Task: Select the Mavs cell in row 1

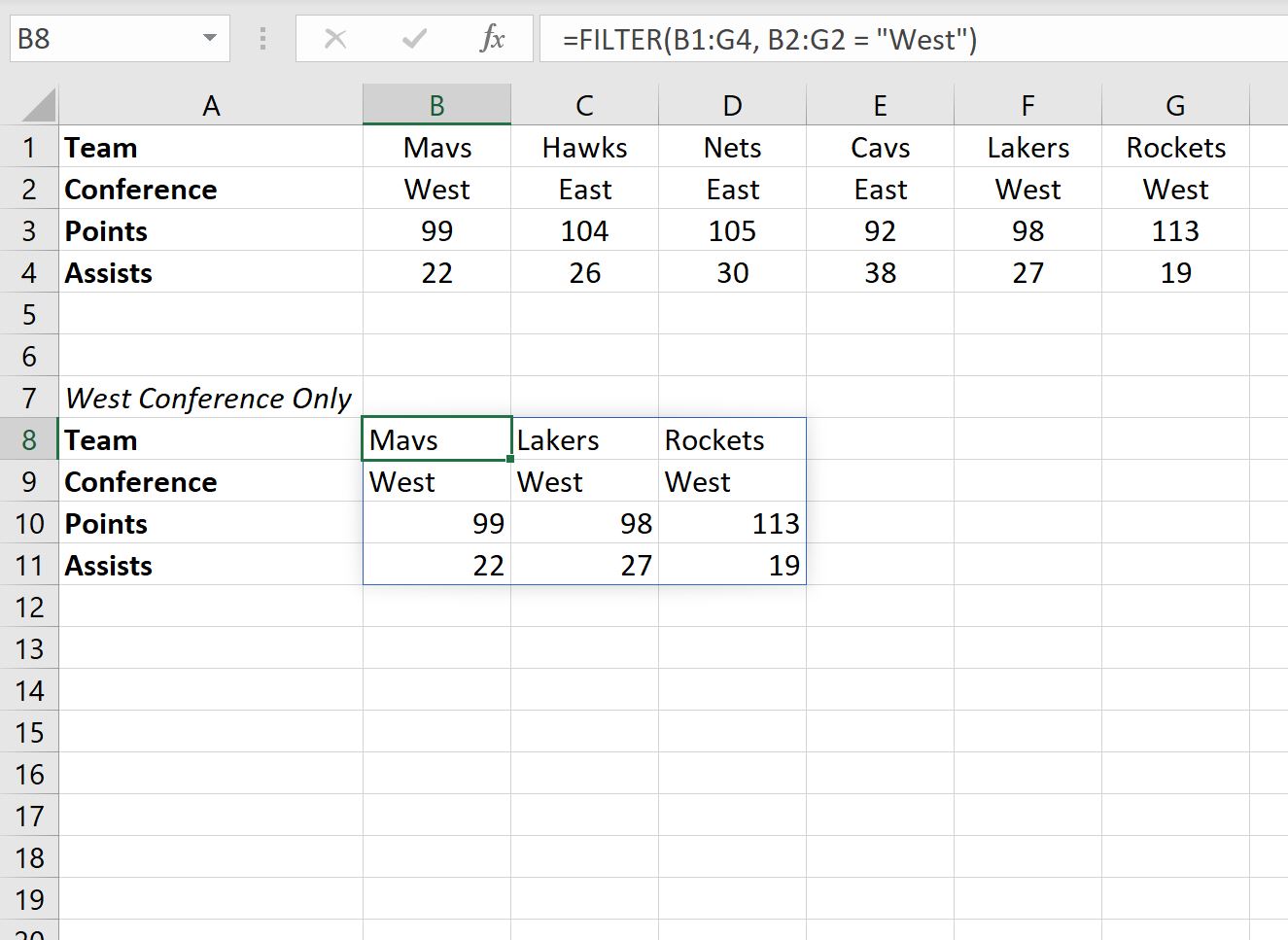Action: [x=437, y=147]
